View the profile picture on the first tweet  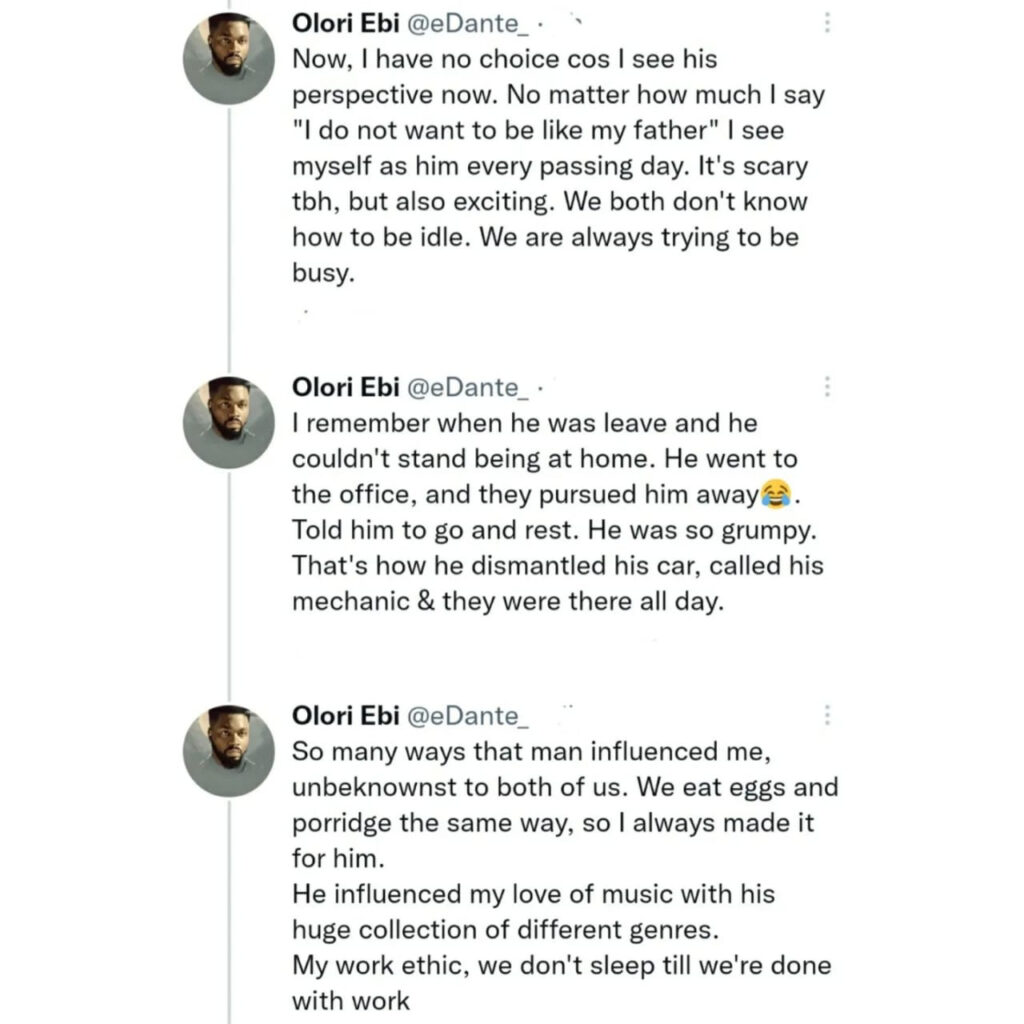click(x=229, y=59)
